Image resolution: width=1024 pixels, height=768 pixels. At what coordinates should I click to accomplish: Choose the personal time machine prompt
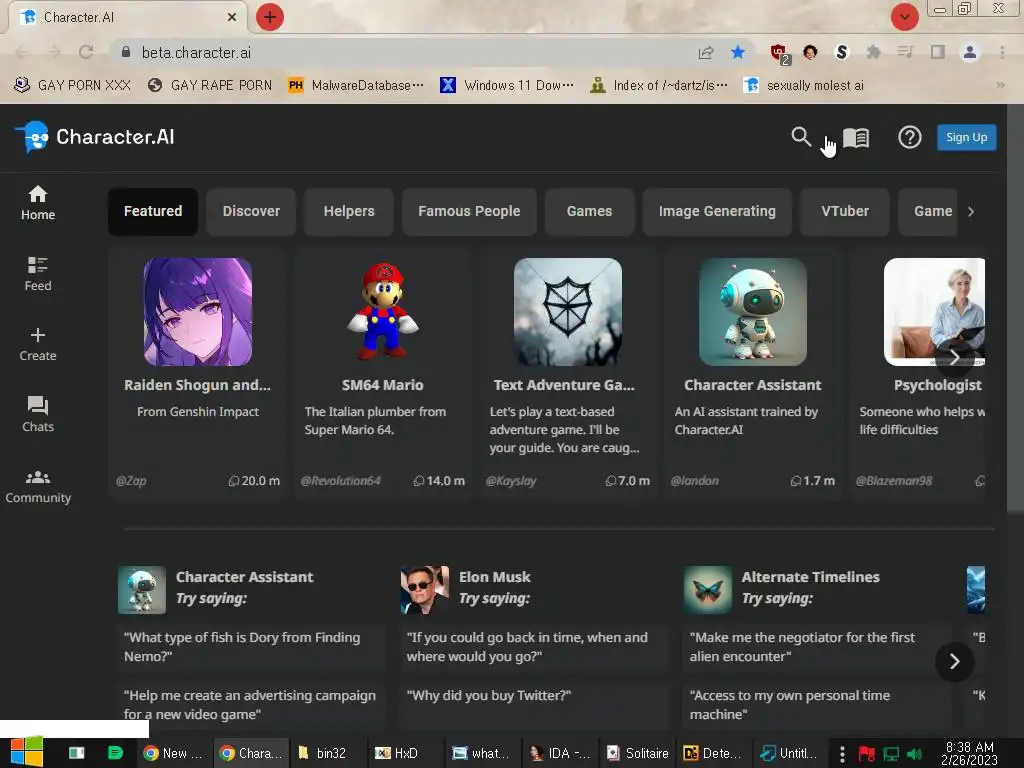coord(817,705)
